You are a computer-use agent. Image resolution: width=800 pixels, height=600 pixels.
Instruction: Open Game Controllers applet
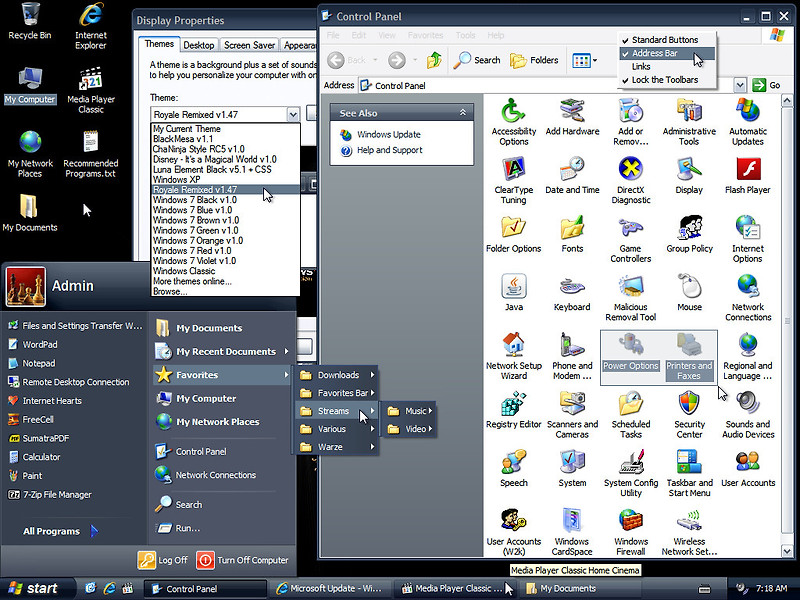(x=631, y=239)
